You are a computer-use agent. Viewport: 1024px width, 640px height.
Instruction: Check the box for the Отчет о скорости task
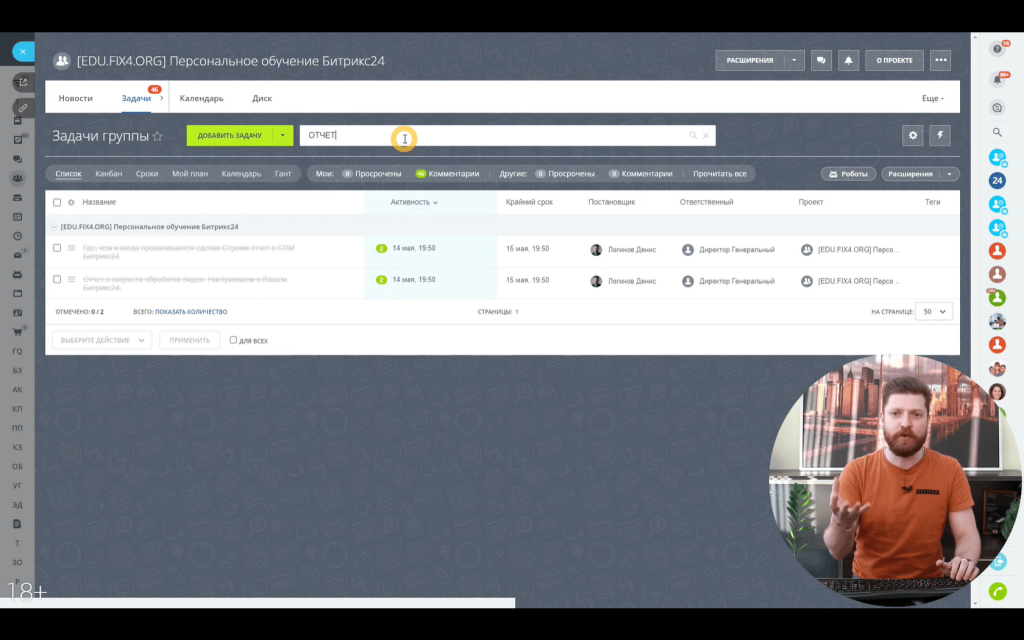coord(57,280)
